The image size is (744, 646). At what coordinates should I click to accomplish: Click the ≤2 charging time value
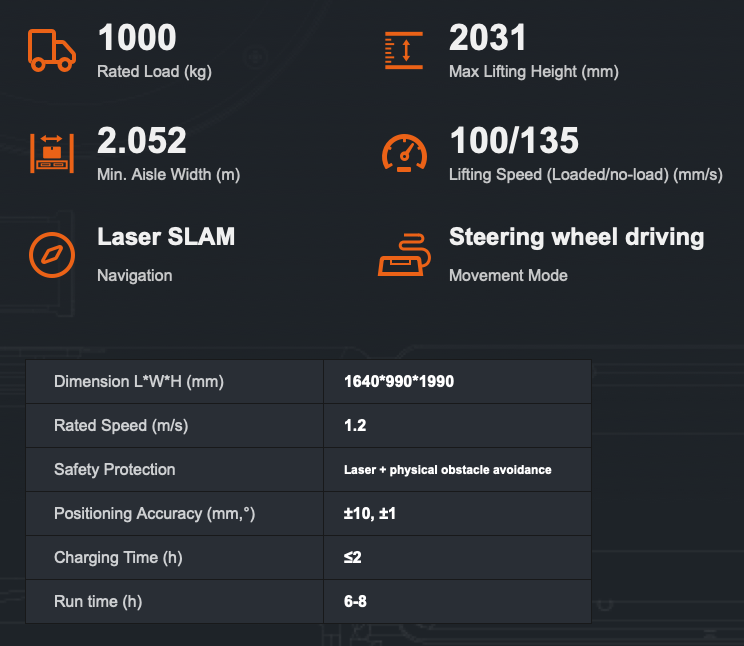click(353, 557)
